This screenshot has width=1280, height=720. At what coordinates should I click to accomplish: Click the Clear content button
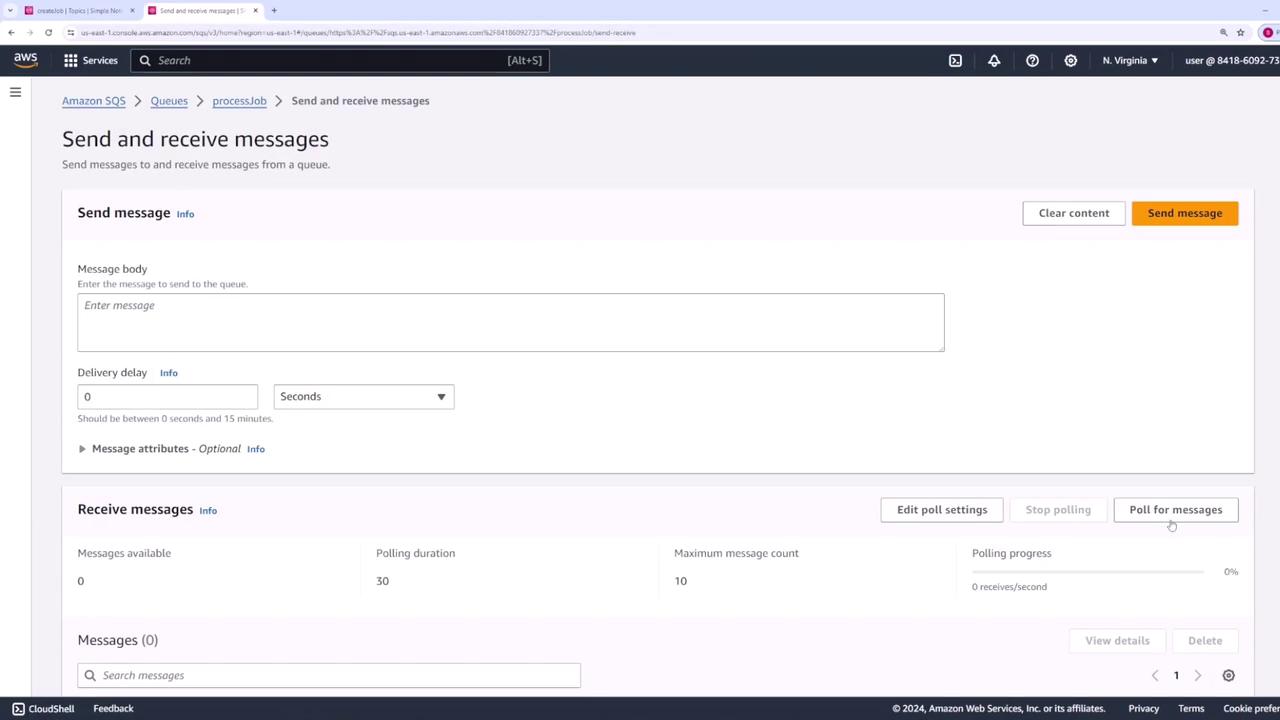pos(1073,213)
